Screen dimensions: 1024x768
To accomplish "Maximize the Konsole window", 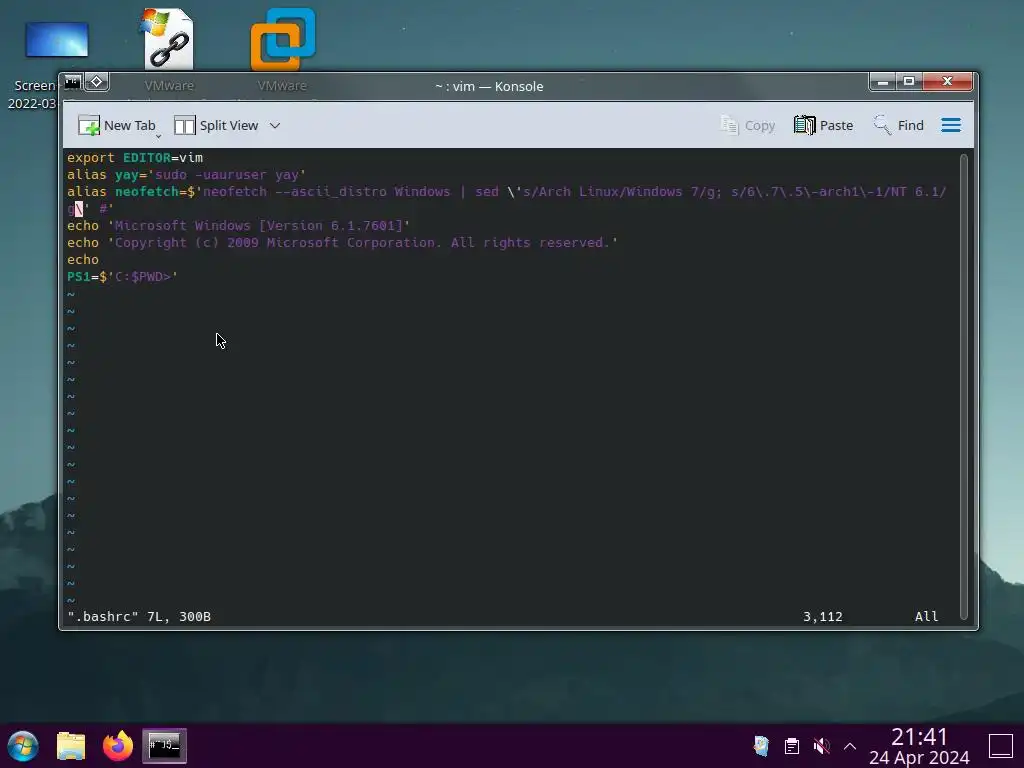I will point(908,82).
